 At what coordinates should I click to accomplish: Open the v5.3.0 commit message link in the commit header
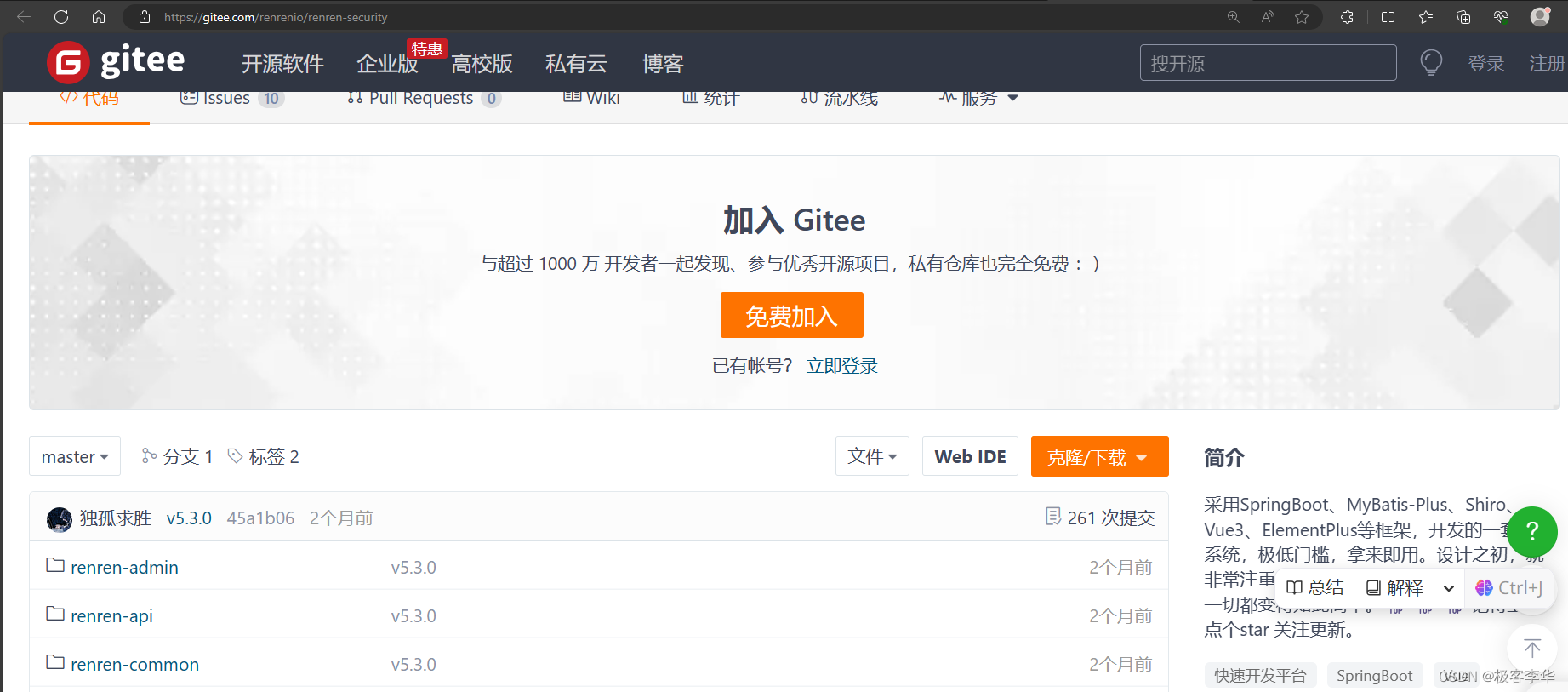click(189, 518)
